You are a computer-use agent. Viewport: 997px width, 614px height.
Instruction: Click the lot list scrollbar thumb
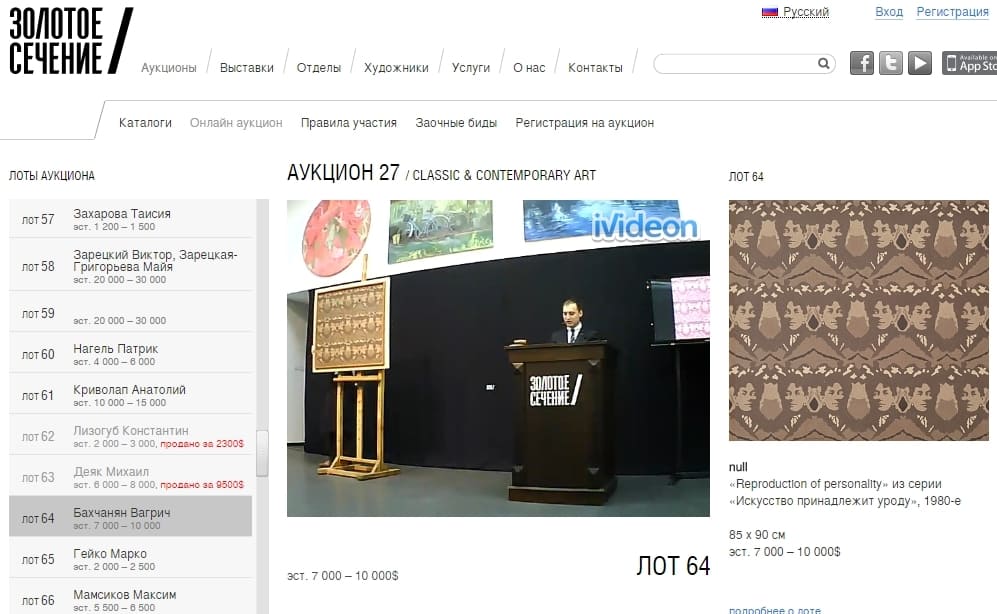coord(262,453)
